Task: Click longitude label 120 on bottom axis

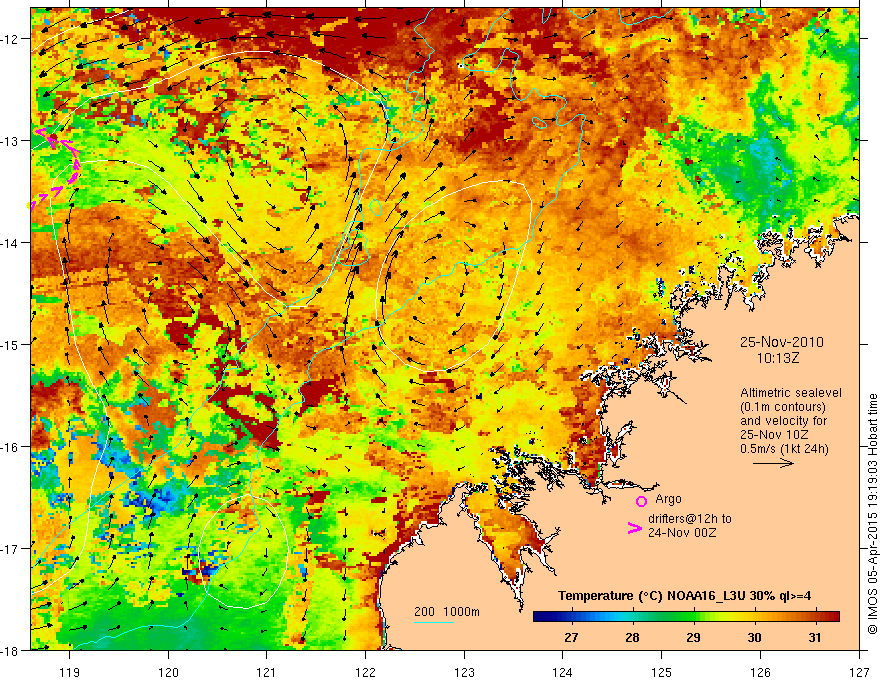Action: [168, 672]
